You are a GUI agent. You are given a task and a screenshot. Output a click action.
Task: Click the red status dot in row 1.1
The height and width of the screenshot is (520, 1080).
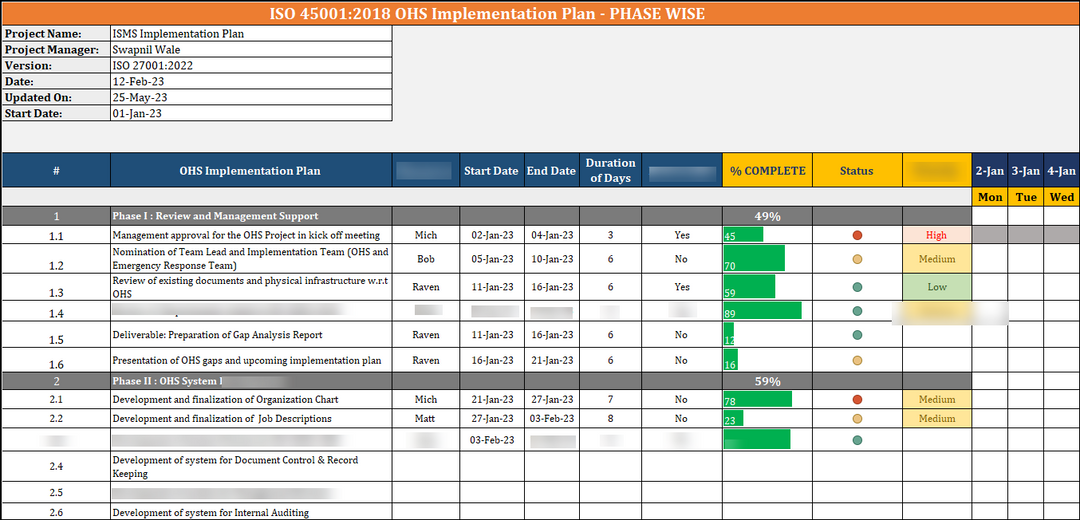pyautogui.click(x=857, y=235)
